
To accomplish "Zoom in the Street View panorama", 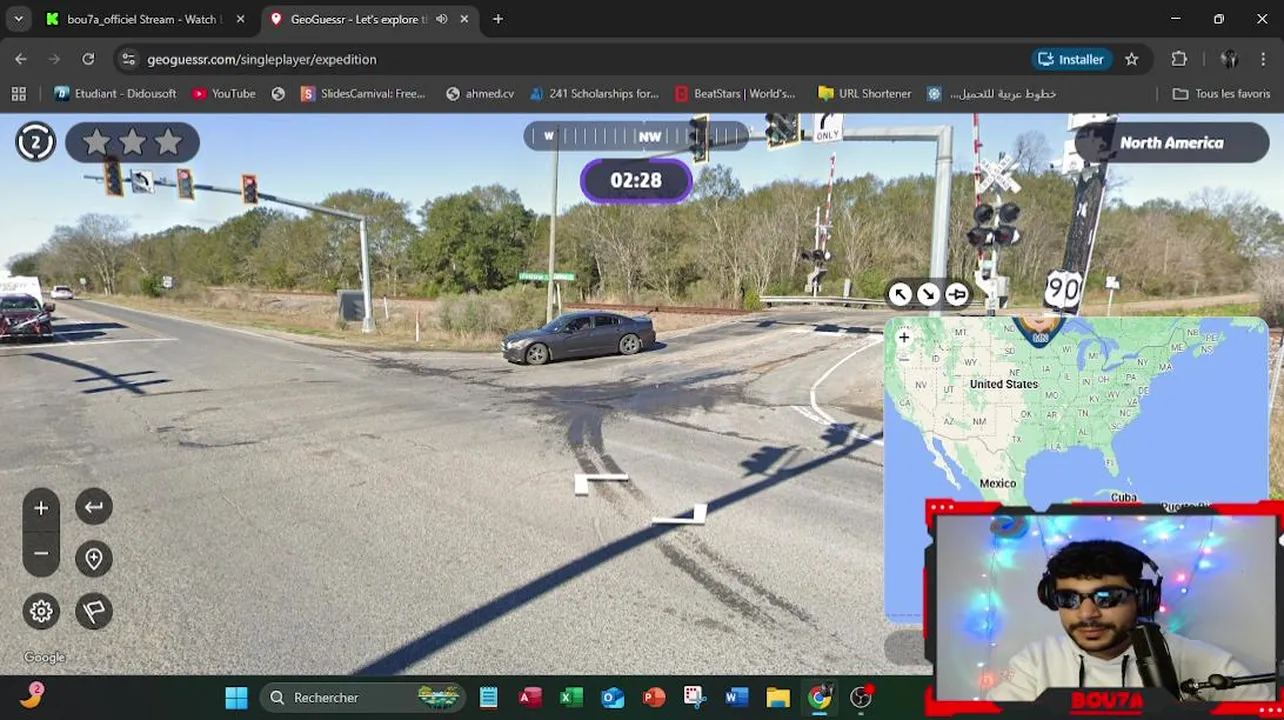I will tap(41, 508).
